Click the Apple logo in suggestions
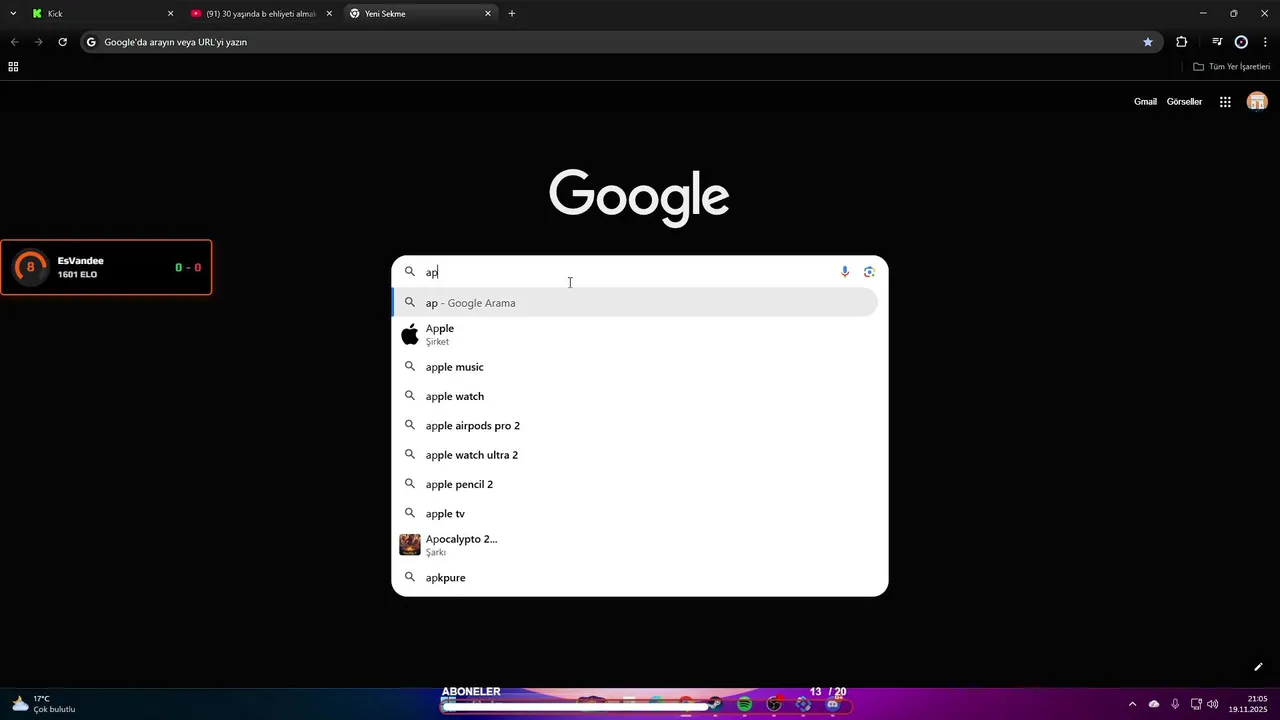Image resolution: width=1280 pixels, height=720 pixels. point(410,335)
